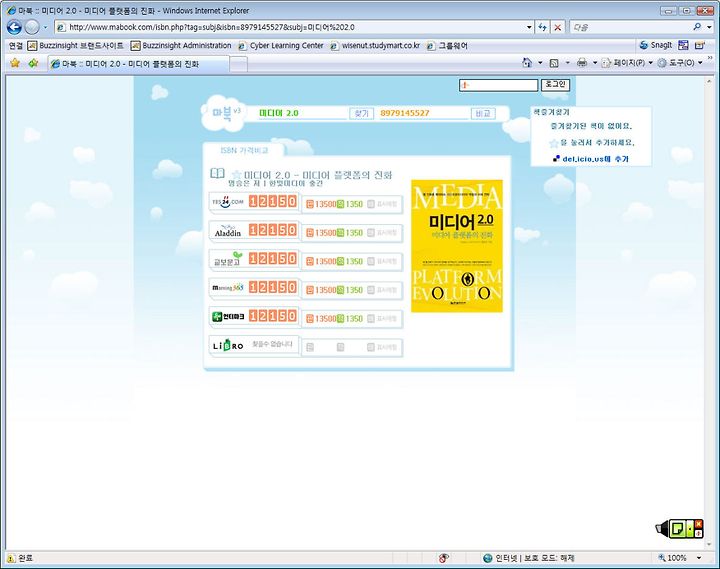720x569 pixels.
Task: Open the Buzzinsight 브랜드사이트 bookmark
Action: (x=76, y=45)
